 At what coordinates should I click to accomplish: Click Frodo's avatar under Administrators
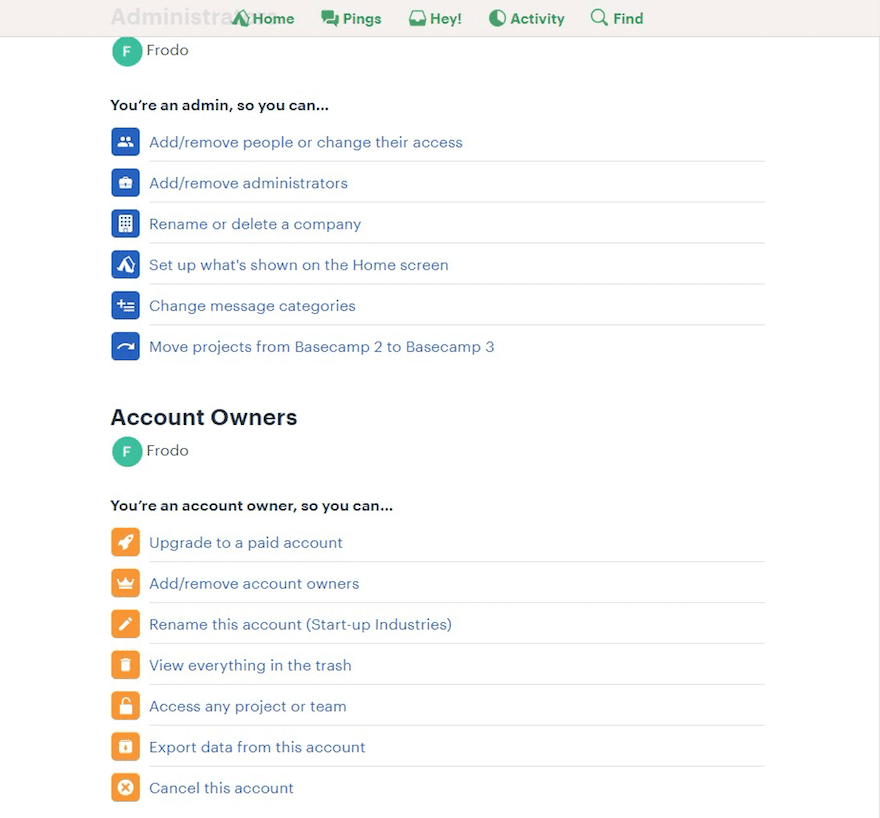[127, 52]
